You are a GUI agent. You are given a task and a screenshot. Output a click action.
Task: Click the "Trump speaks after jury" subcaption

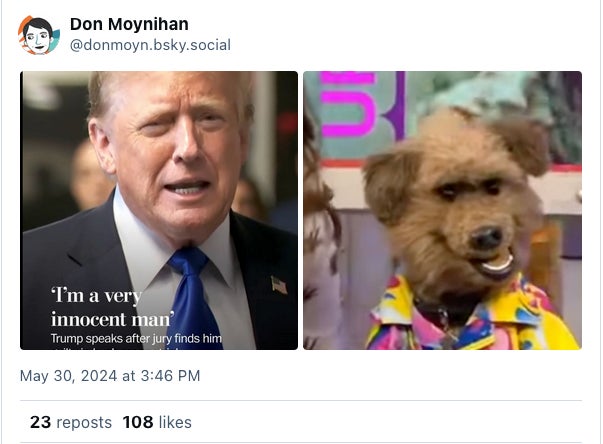[136, 340]
